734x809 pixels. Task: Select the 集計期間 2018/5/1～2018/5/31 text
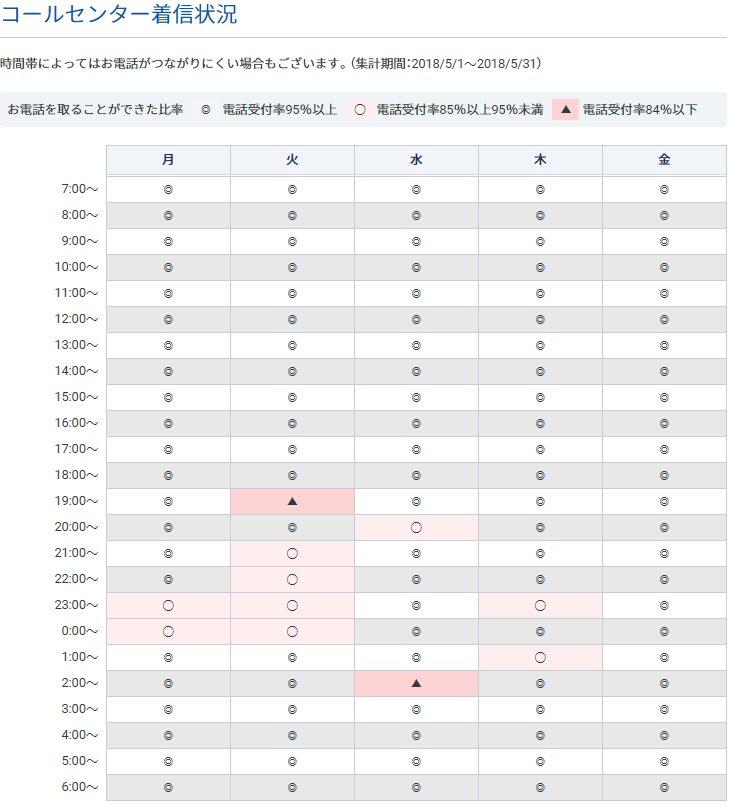[447, 64]
